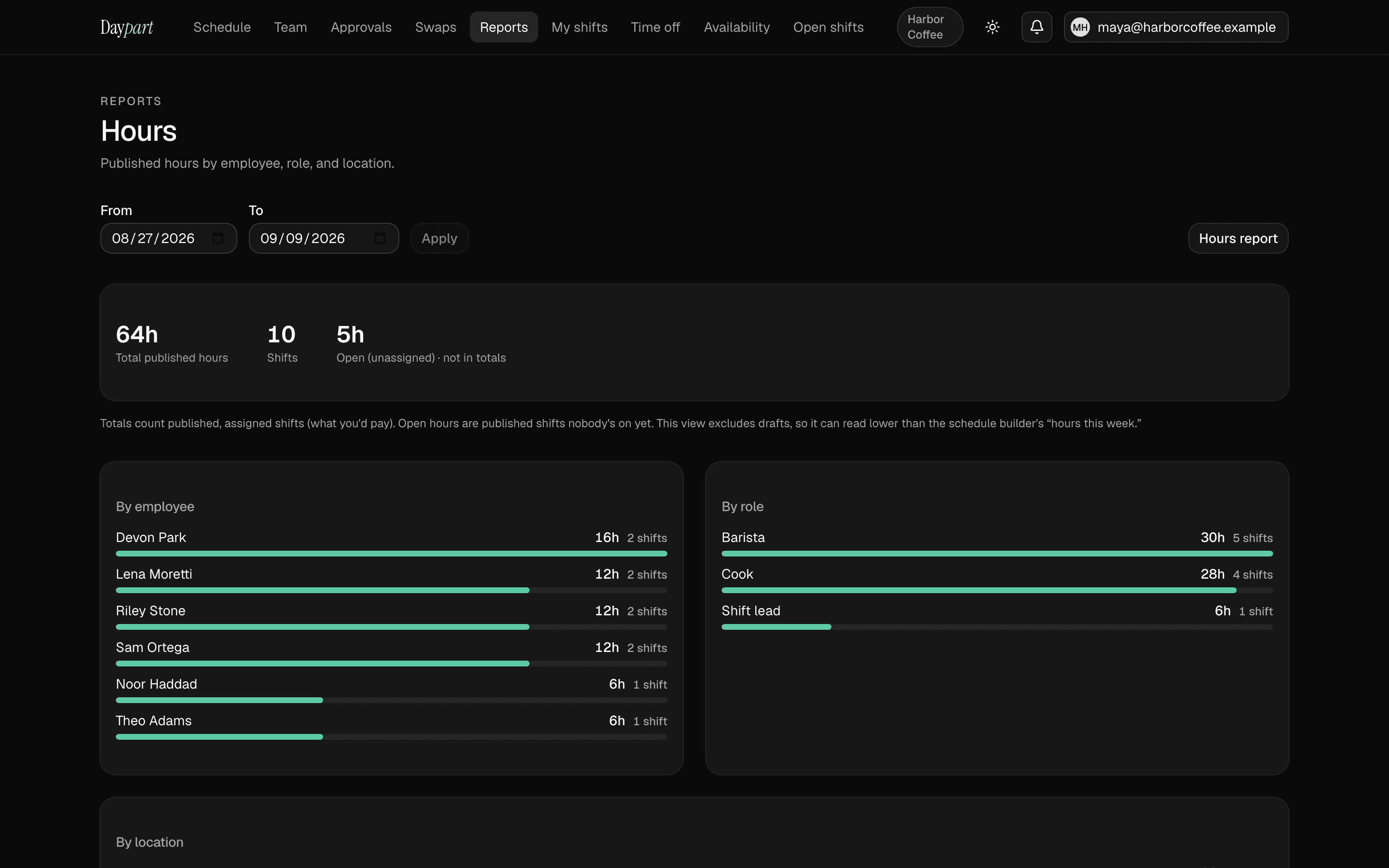Go to the Schedule tab
Image resolution: width=1389 pixels, height=868 pixels.
pos(222,27)
